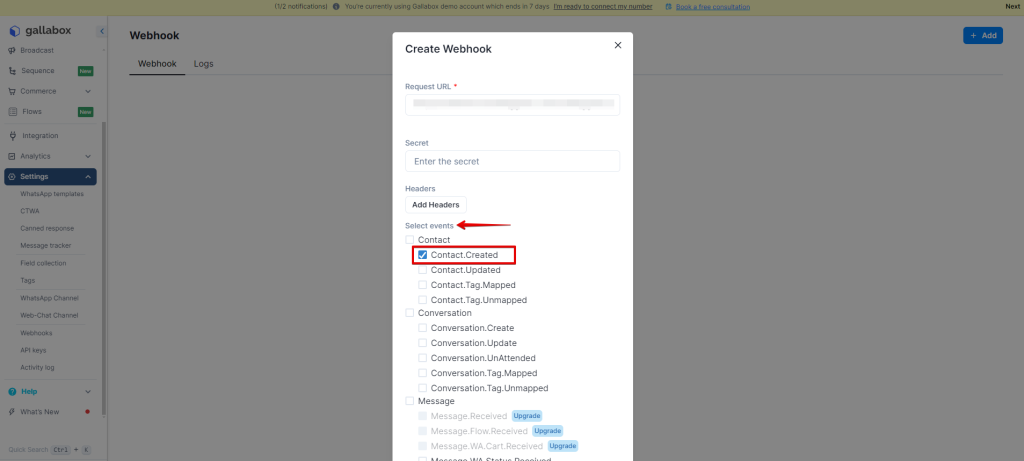1024x461 pixels.
Task: Collapse the Settings section
Action: pos(88,177)
